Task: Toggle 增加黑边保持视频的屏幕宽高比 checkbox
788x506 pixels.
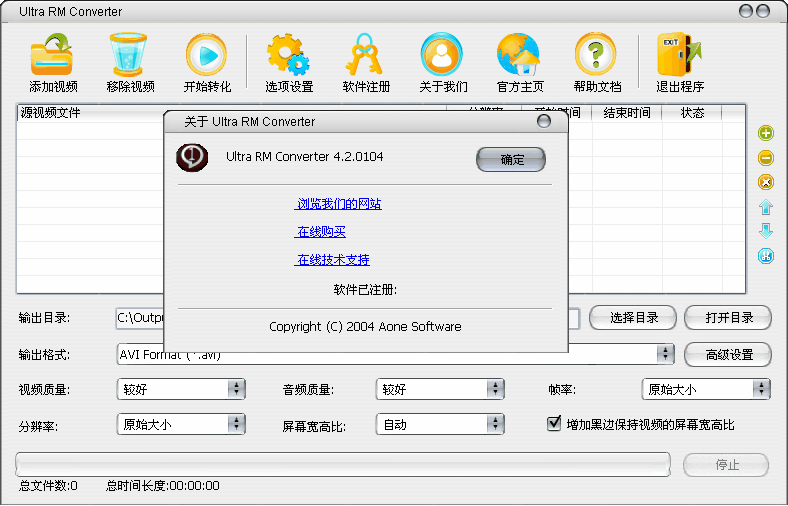Action: (x=554, y=424)
